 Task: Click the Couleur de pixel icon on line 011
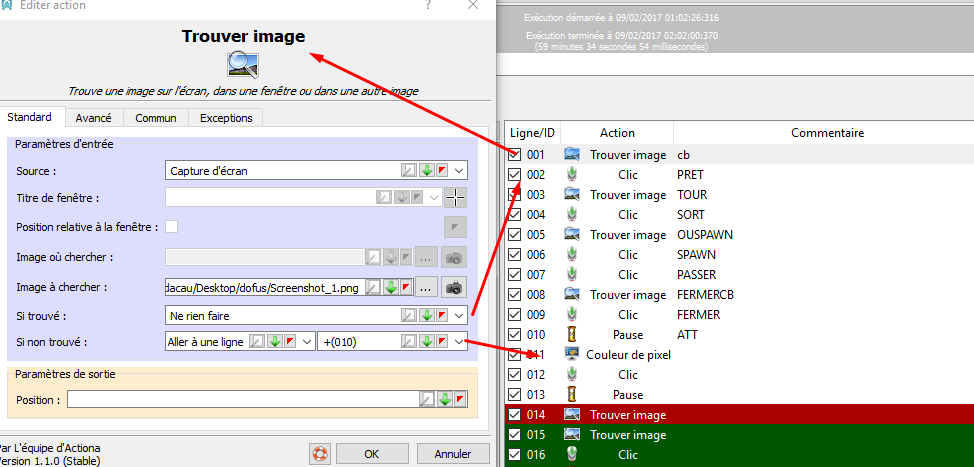[x=572, y=355]
